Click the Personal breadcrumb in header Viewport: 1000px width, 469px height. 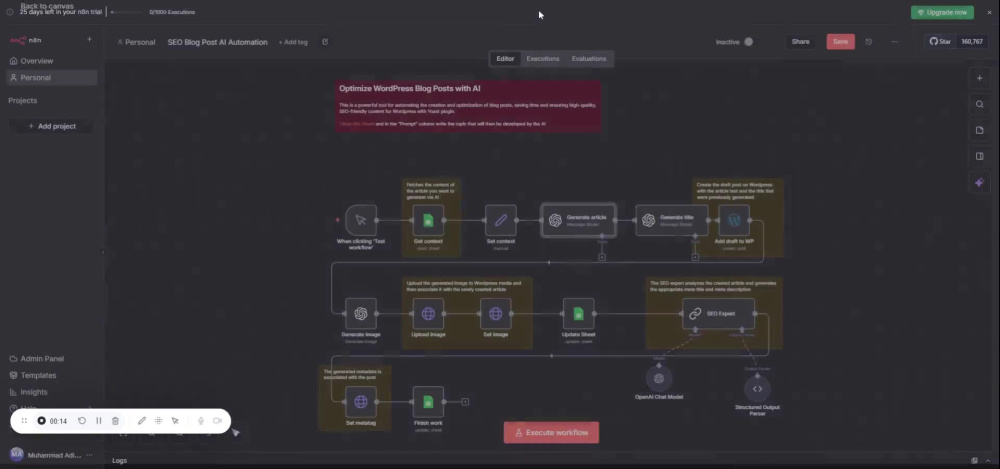coord(136,42)
